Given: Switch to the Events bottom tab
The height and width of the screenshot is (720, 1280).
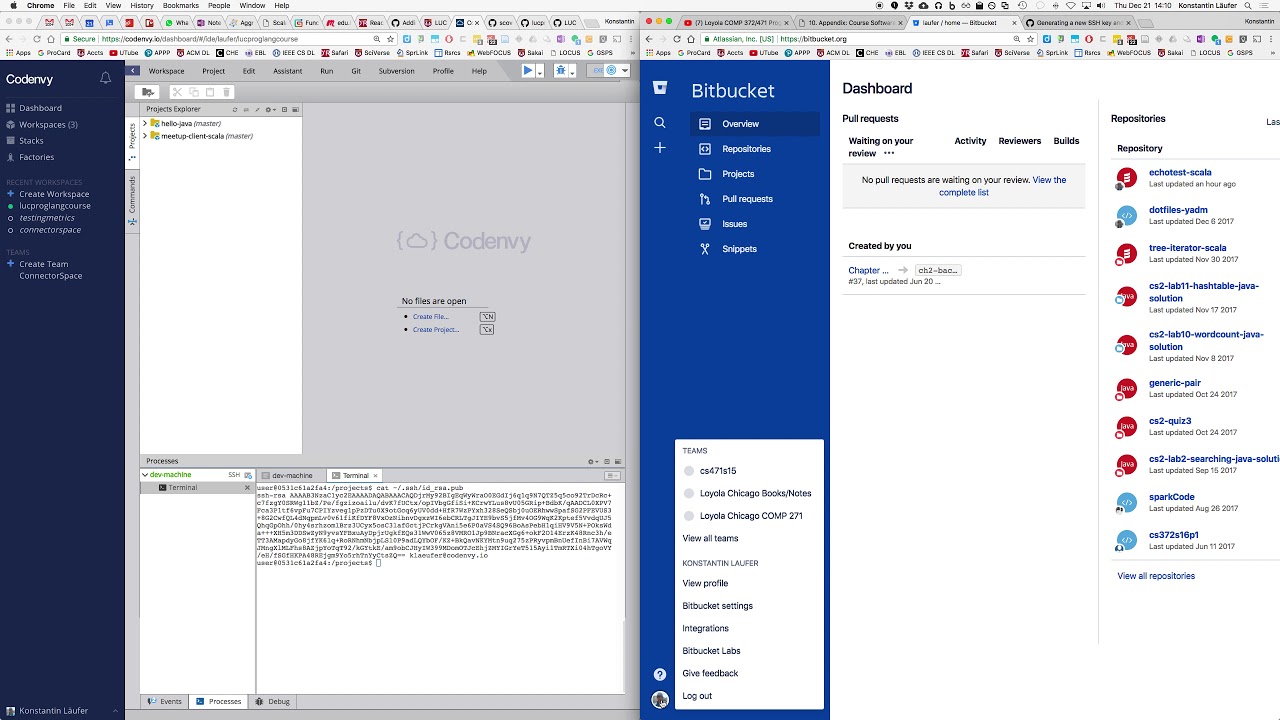Looking at the screenshot, I should [x=165, y=702].
